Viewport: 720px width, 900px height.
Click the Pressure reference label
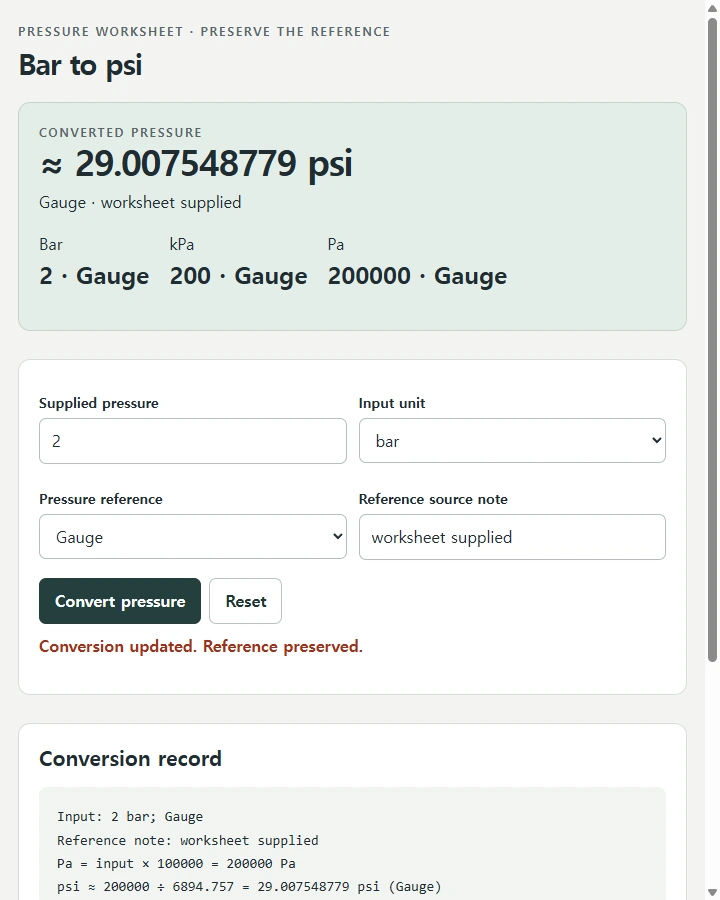(101, 499)
